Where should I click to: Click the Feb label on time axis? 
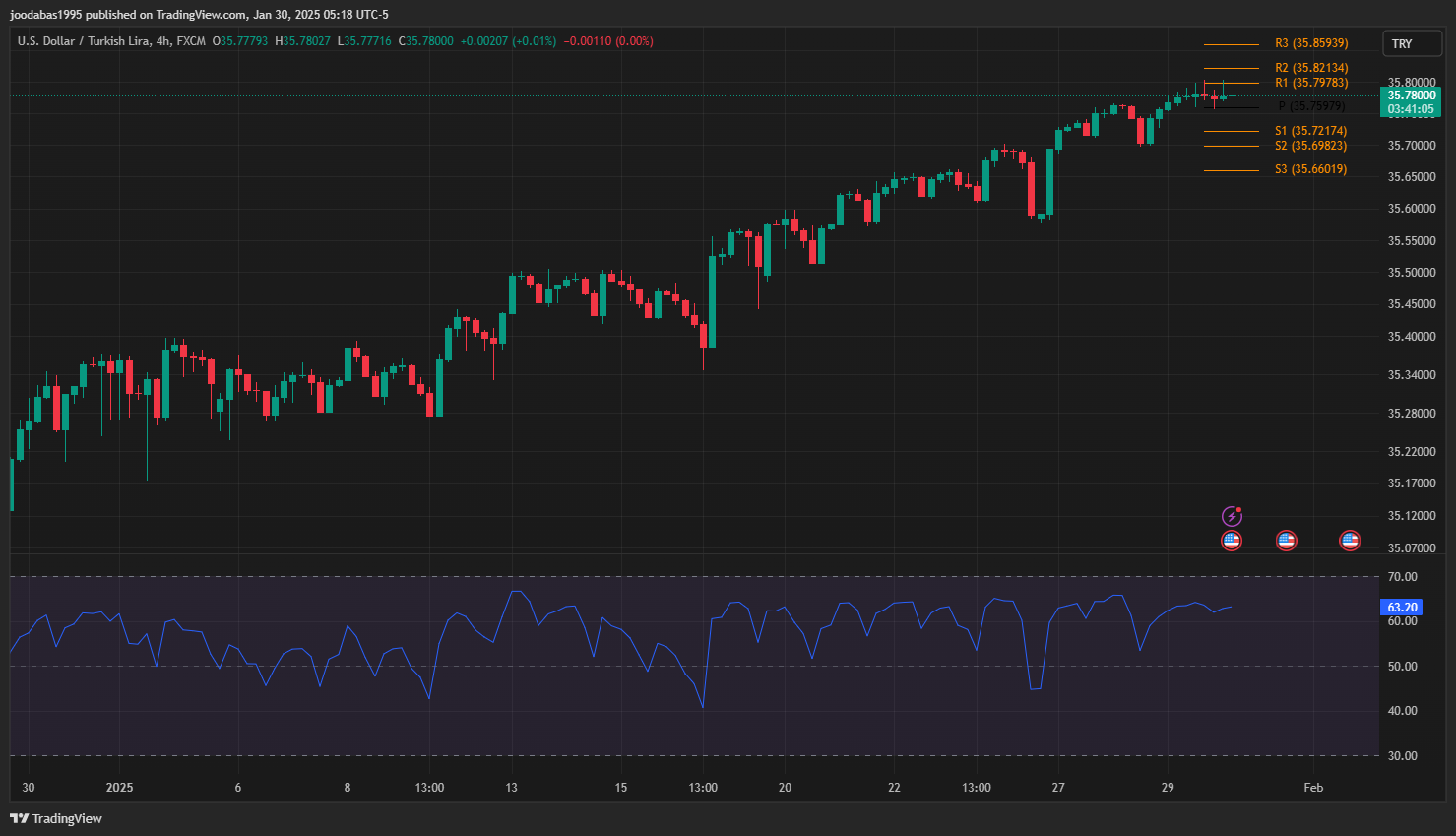(1313, 788)
